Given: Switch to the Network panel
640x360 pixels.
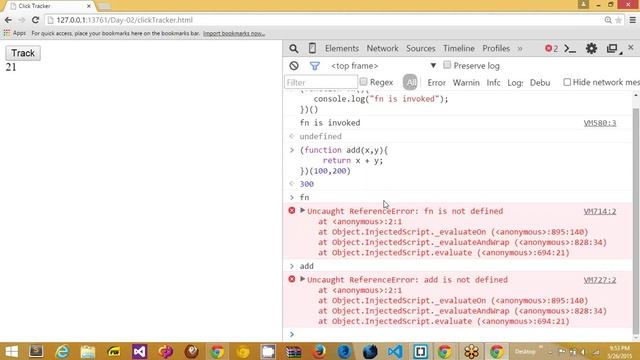Looking at the screenshot, I should [x=382, y=48].
